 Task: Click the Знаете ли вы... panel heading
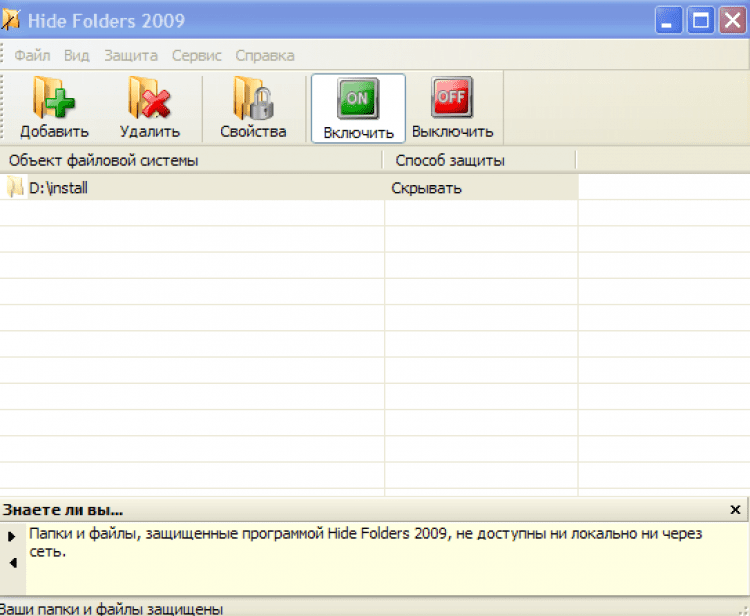tap(63, 510)
